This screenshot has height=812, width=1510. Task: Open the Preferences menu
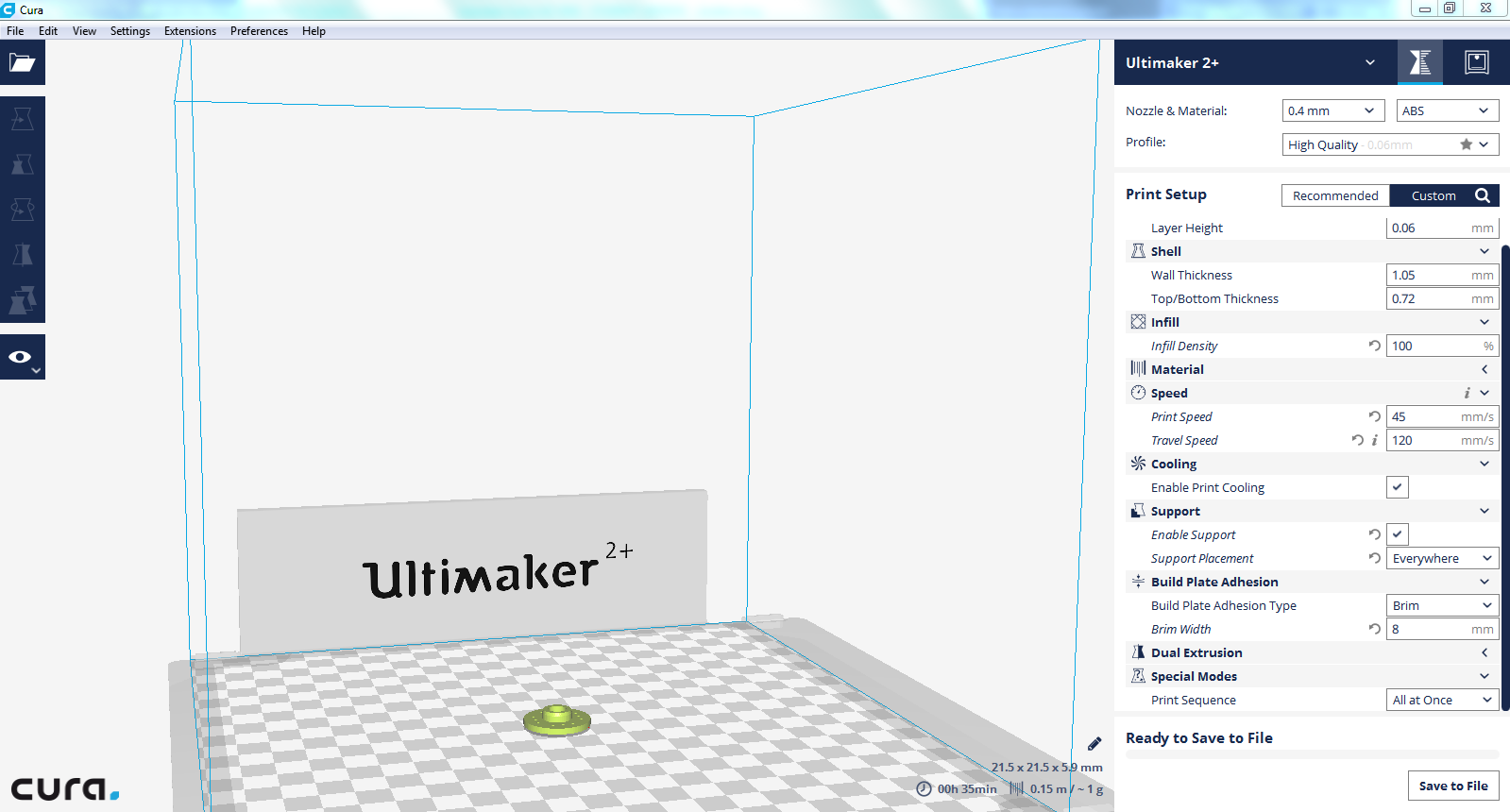(259, 31)
